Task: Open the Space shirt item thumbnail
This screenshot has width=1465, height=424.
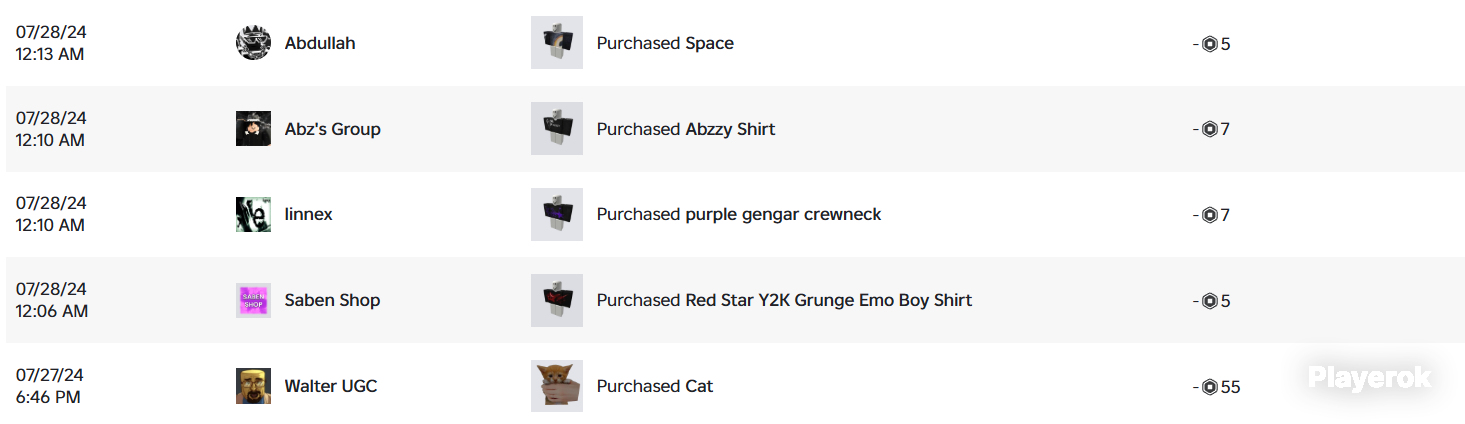Action: [x=557, y=43]
